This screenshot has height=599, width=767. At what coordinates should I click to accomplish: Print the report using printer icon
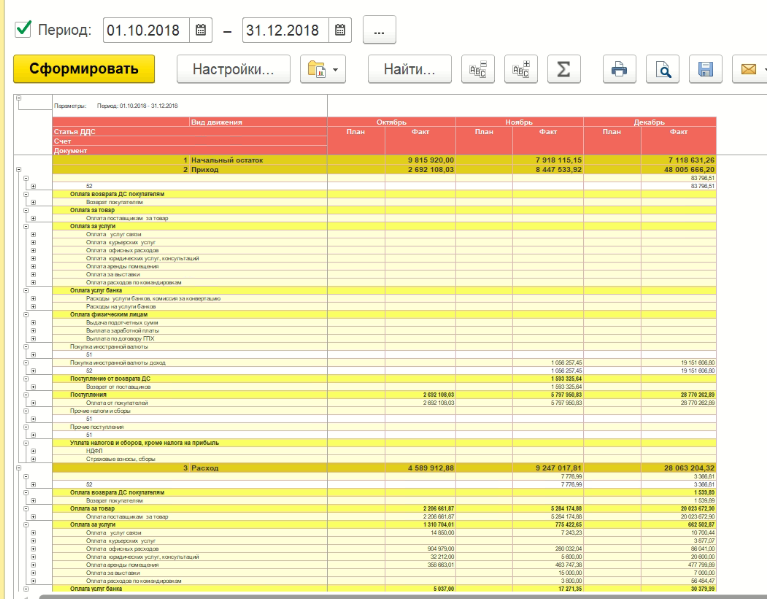620,69
